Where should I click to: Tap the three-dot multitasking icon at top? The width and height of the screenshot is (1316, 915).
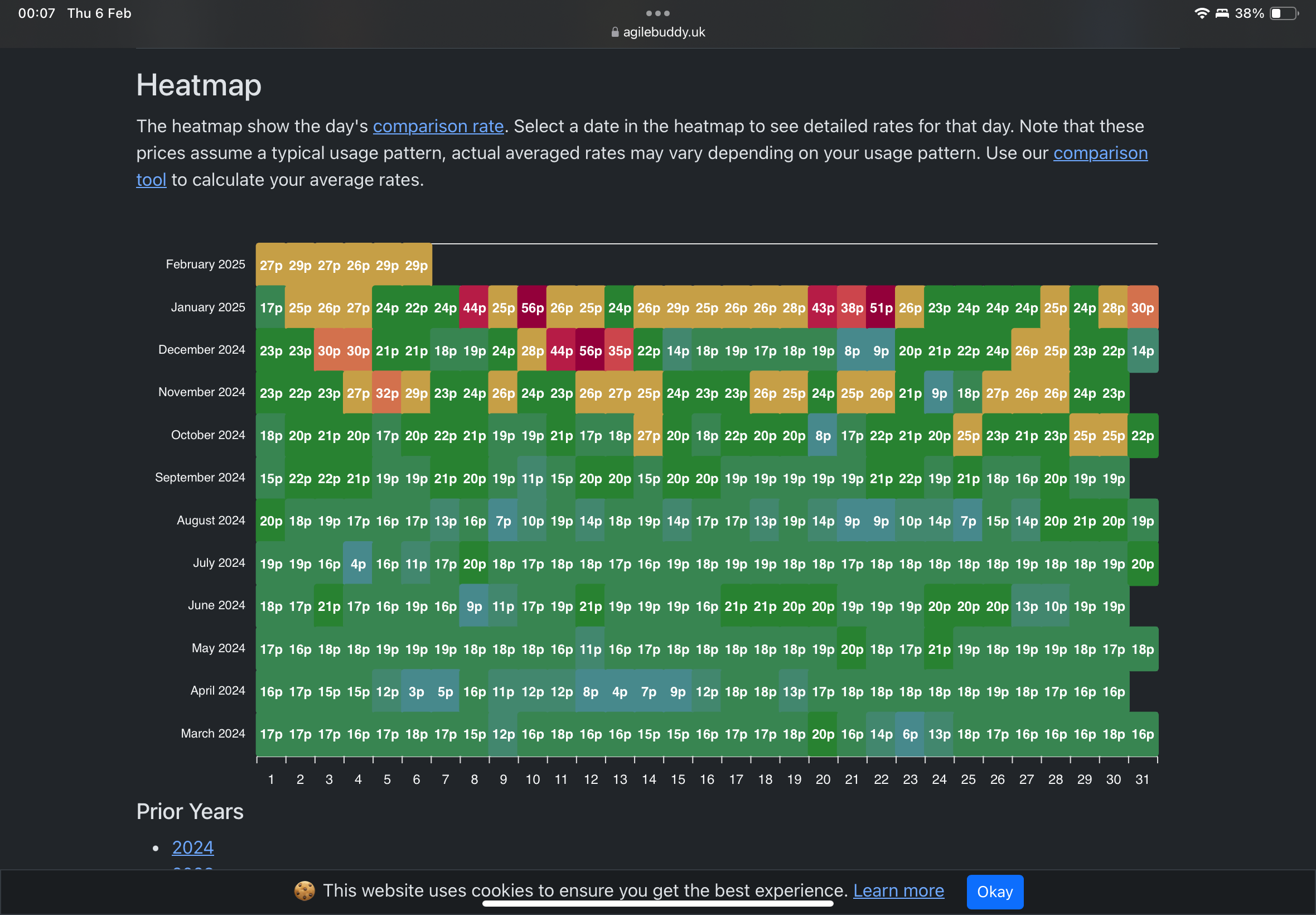coord(657,13)
